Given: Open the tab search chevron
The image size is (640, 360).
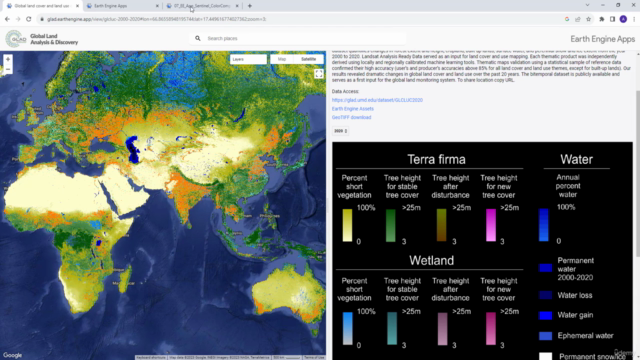Looking at the screenshot, I should pyautogui.click(x=587, y=5).
